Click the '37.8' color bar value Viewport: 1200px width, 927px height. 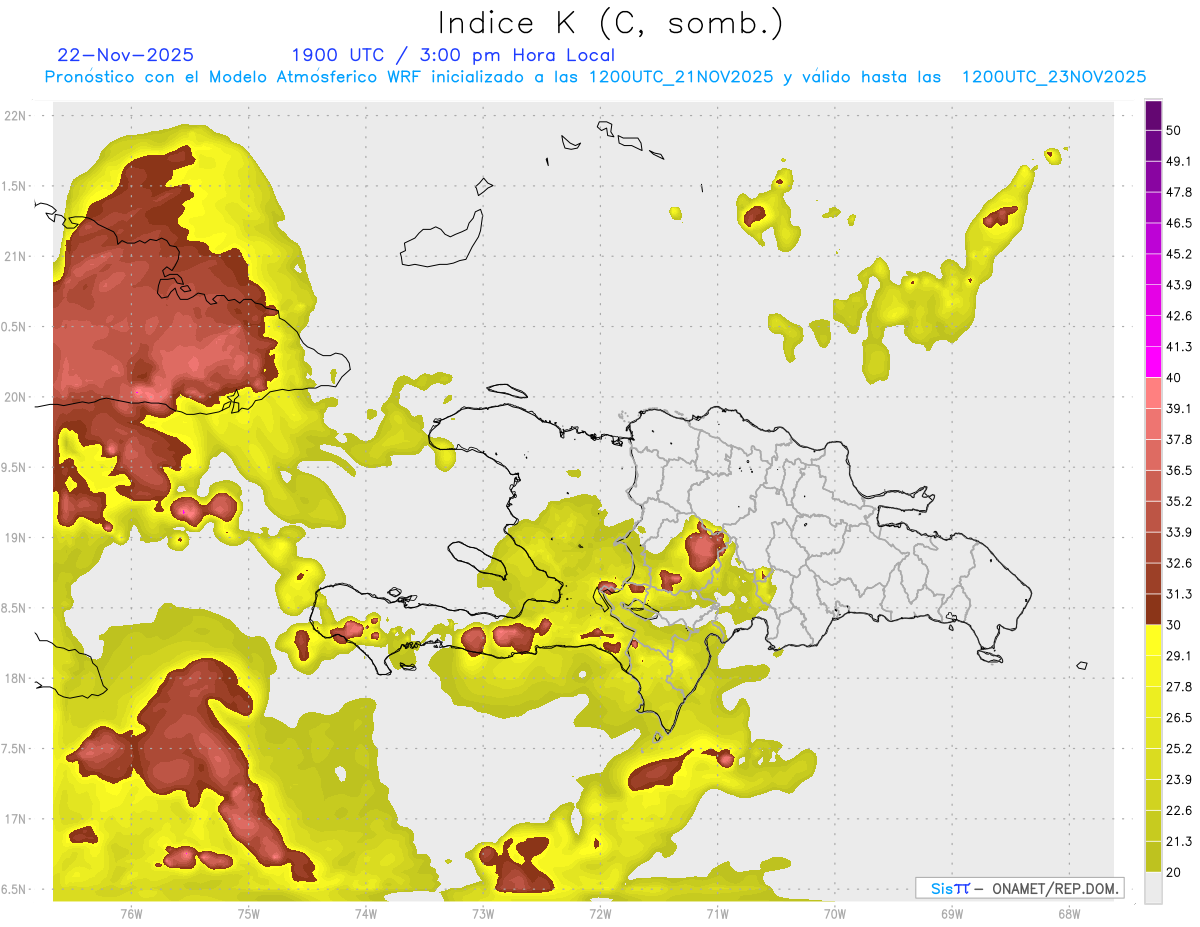coord(1179,439)
